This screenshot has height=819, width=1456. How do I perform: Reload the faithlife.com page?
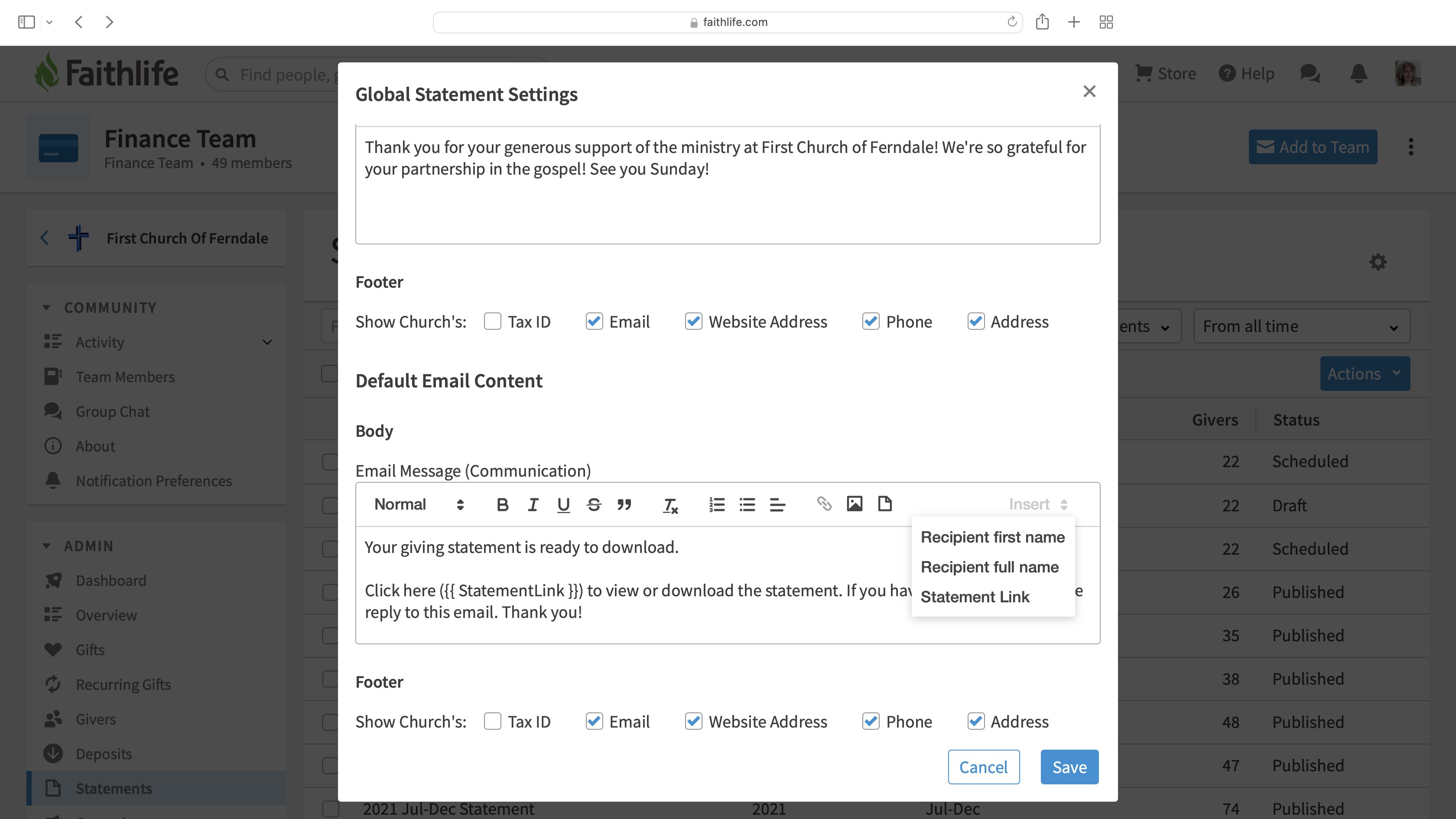1012,22
